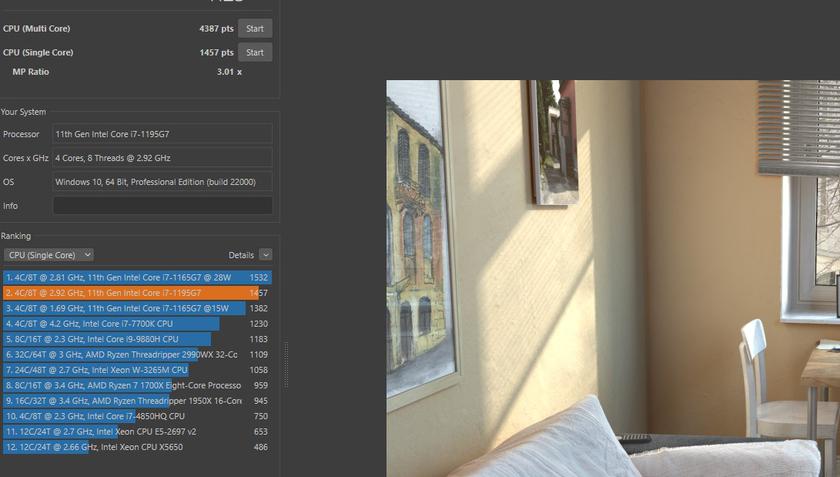The width and height of the screenshot is (840, 477).
Task: Open the CPU (Single Core) ranking dropdown
Action: click(48, 255)
